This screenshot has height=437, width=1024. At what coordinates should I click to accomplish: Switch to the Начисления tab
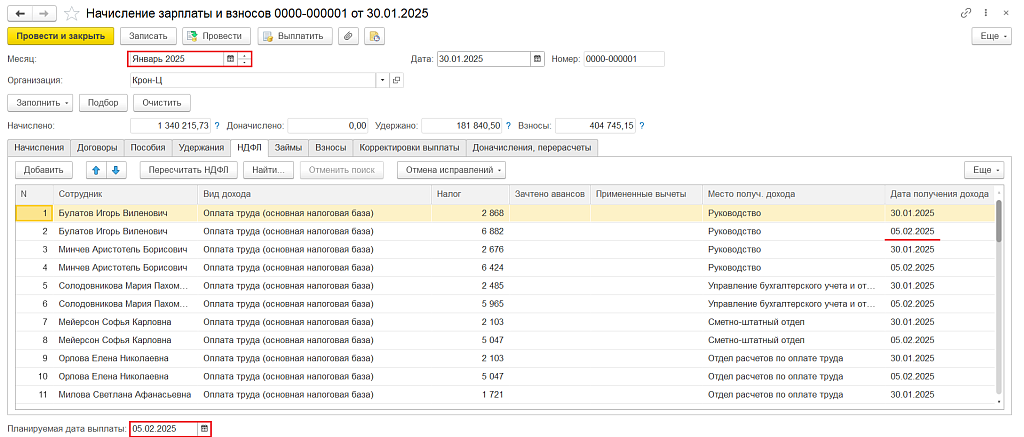(x=39, y=148)
